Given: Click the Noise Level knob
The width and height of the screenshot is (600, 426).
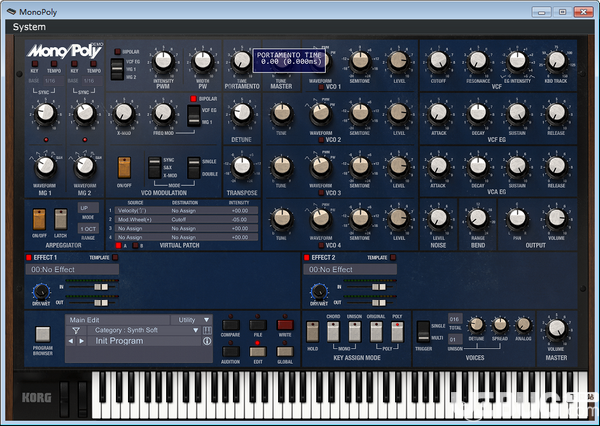Looking at the screenshot, I should (439, 219).
